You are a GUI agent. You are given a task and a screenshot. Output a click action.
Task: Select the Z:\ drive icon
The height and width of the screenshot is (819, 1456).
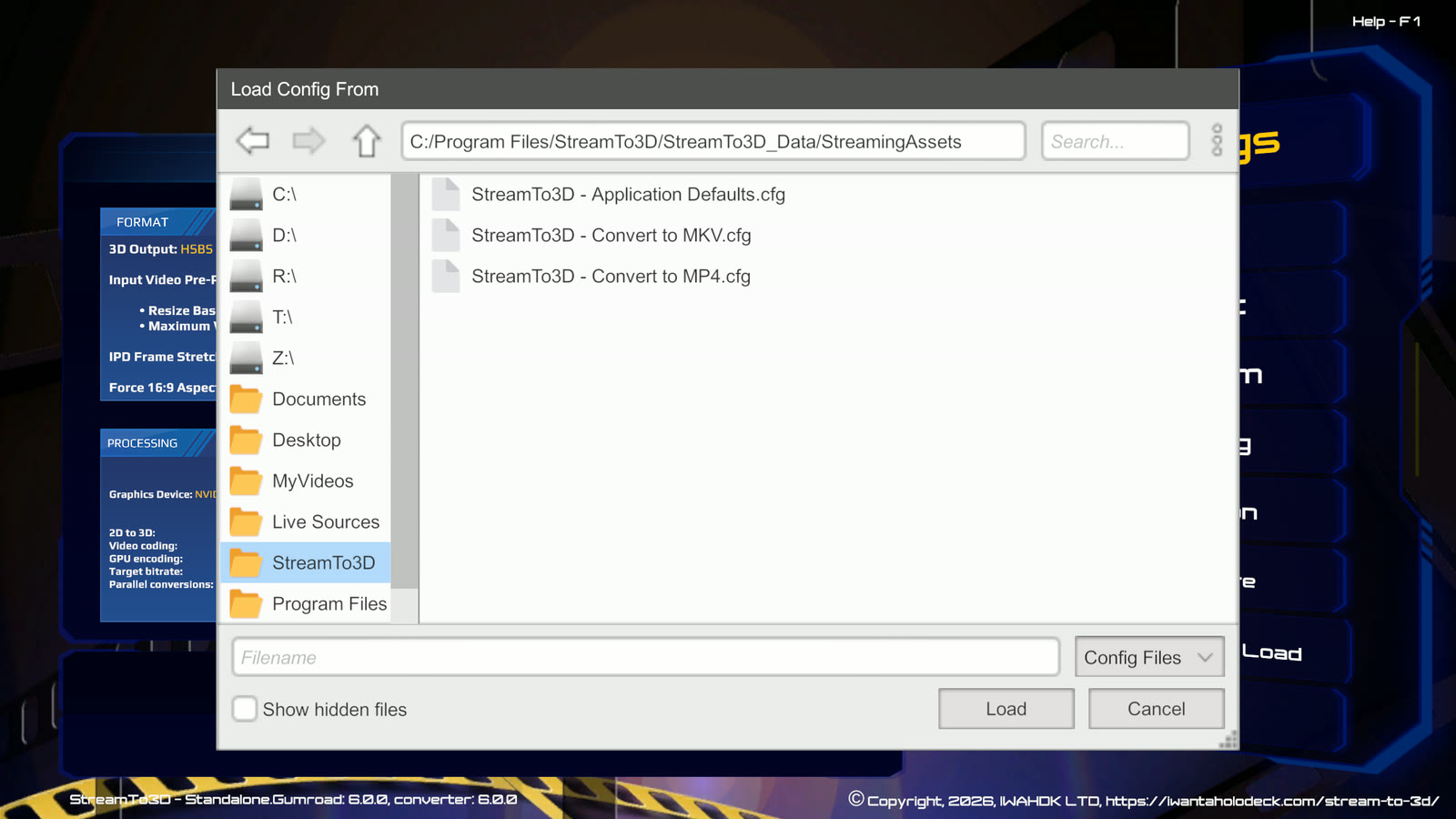(x=246, y=358)
